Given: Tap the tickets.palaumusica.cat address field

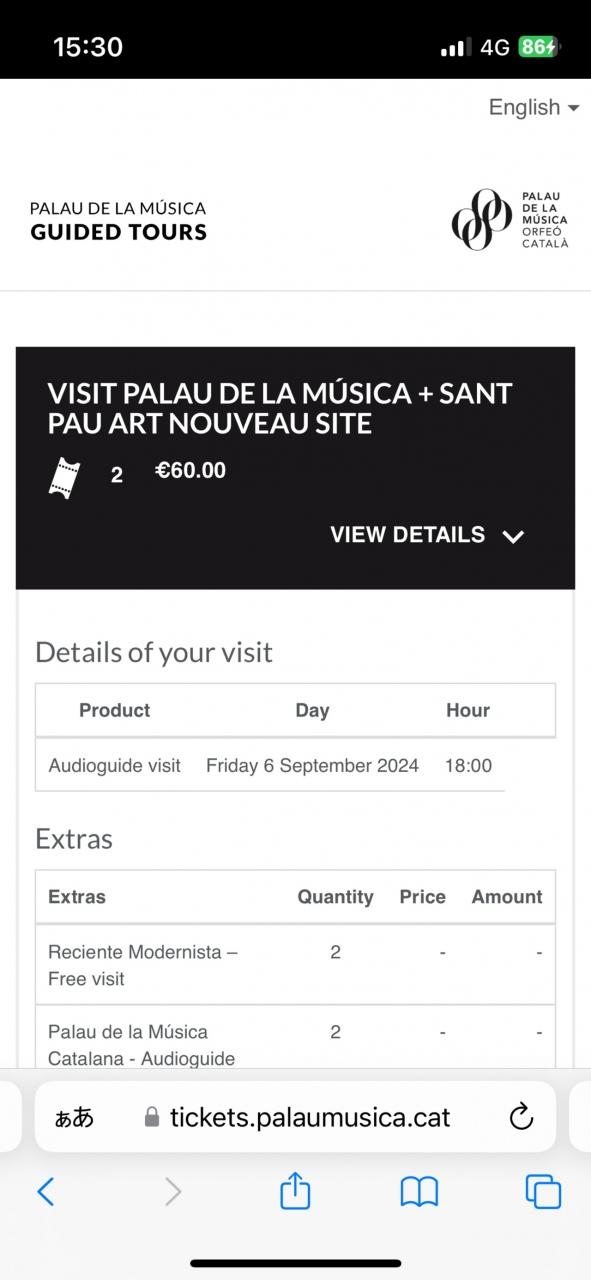Looking at the screenshot, I should [x=295, y=1117].
